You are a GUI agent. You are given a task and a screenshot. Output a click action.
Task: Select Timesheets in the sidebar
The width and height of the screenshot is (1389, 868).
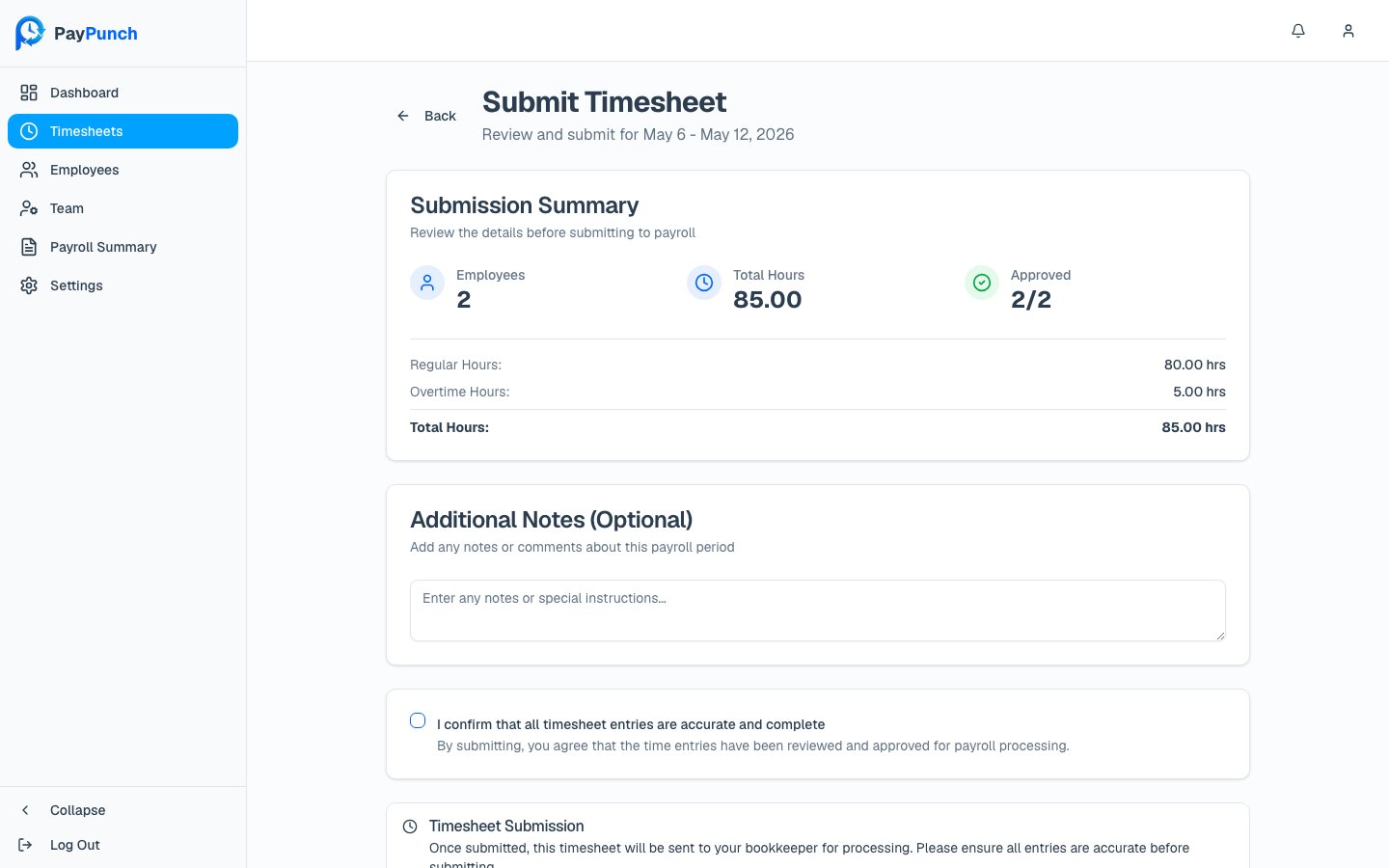(123, 131)
